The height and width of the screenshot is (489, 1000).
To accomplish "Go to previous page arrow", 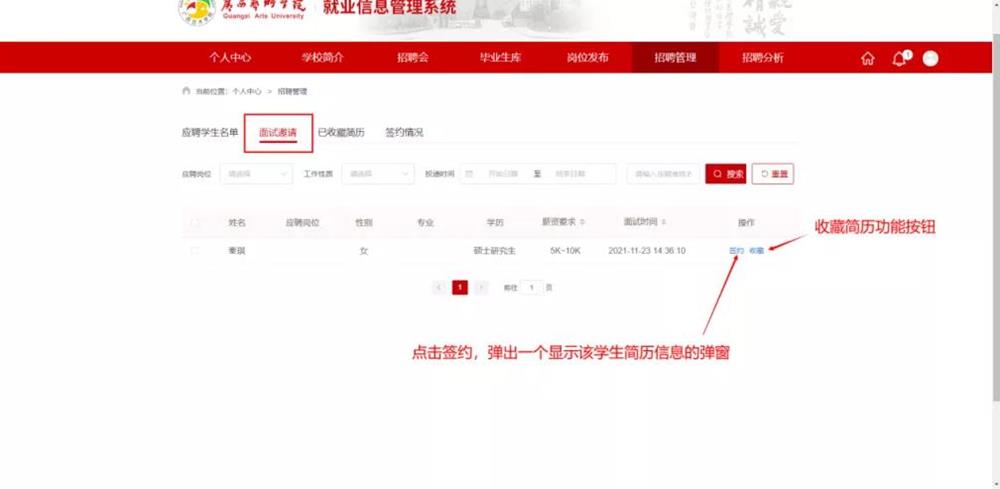I will coord(439,288).
